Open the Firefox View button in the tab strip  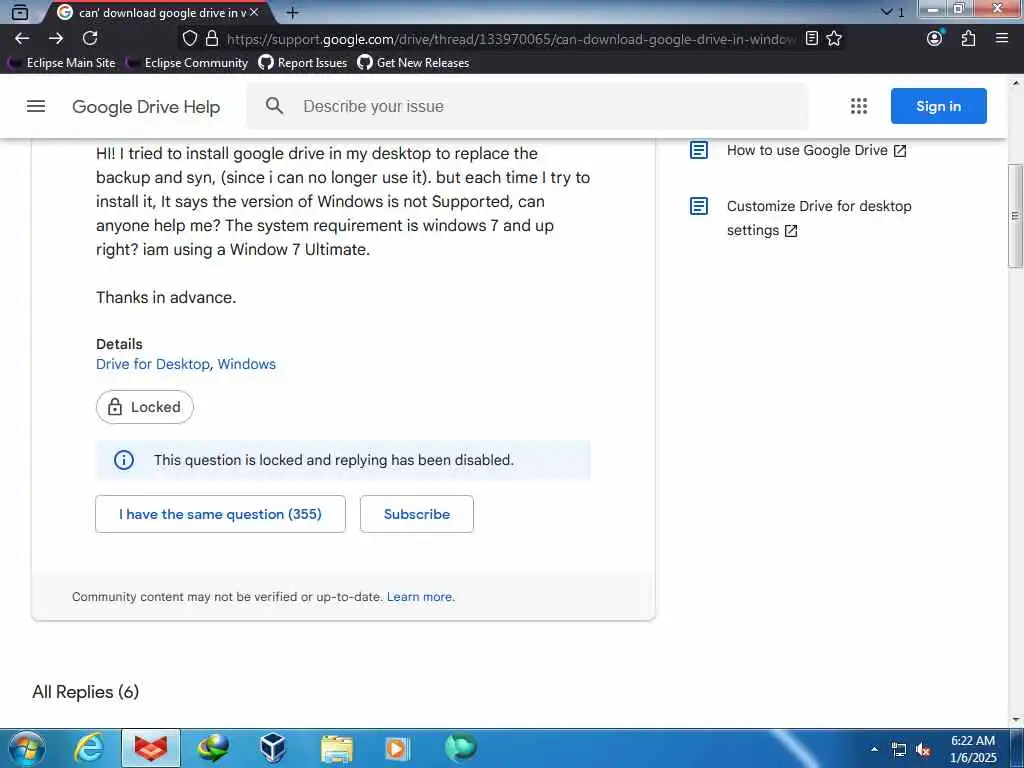20,12
